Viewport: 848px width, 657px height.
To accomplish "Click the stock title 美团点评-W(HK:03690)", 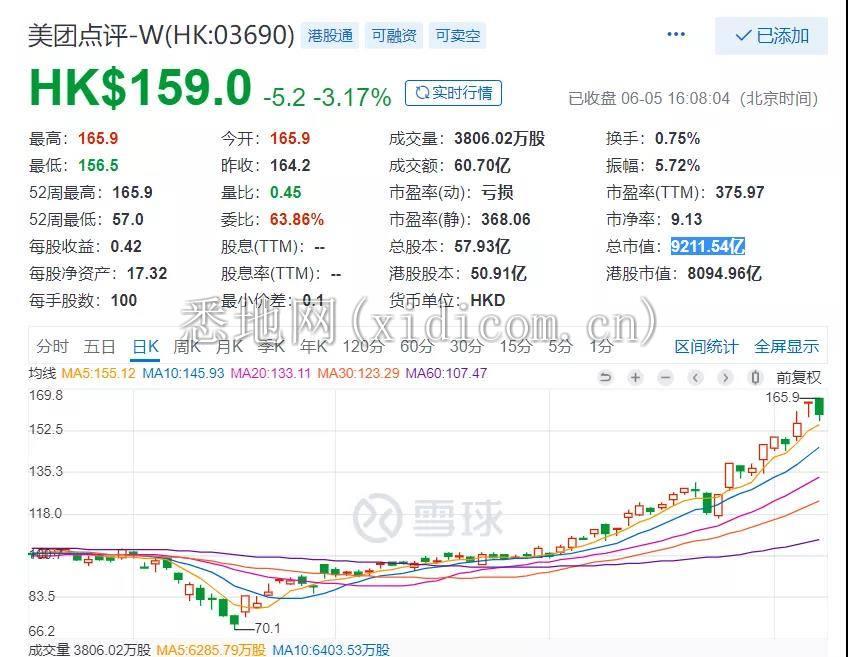I will (x=161, y=36).
